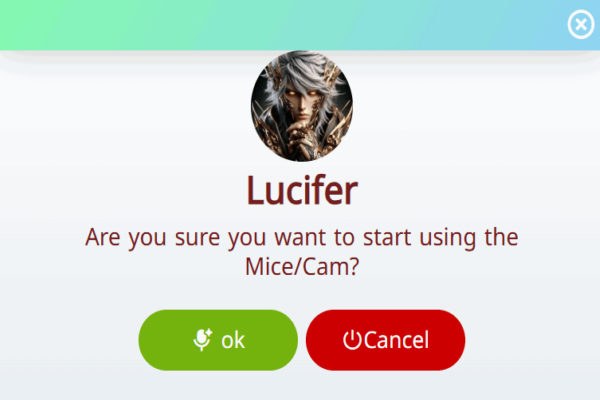Click the "Mice/Cam?" text line
600x400 pixels.
click(302, 266)
